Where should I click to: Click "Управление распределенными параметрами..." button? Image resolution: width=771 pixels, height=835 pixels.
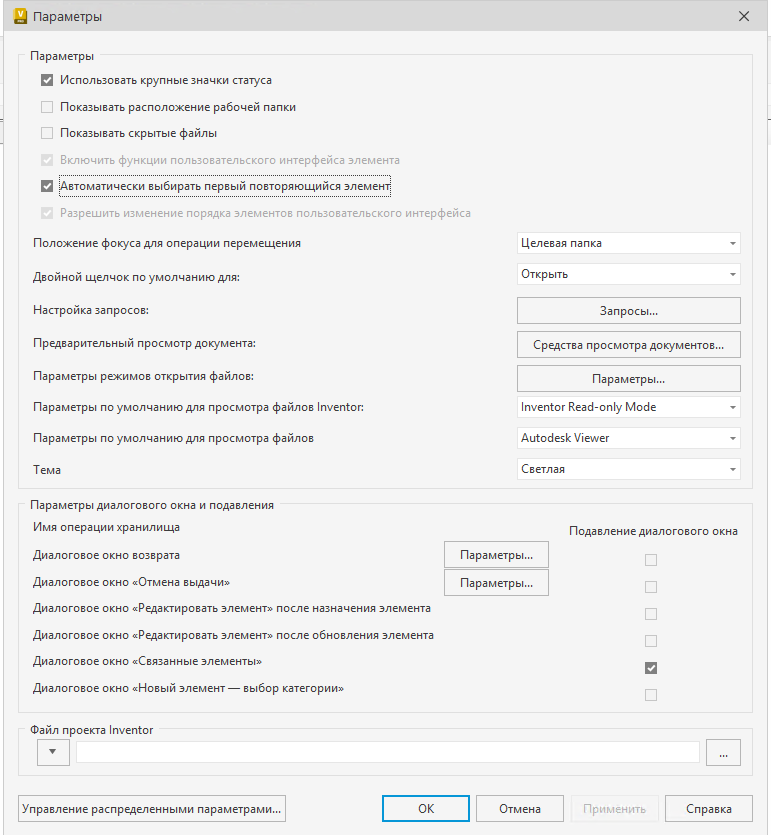152,809
